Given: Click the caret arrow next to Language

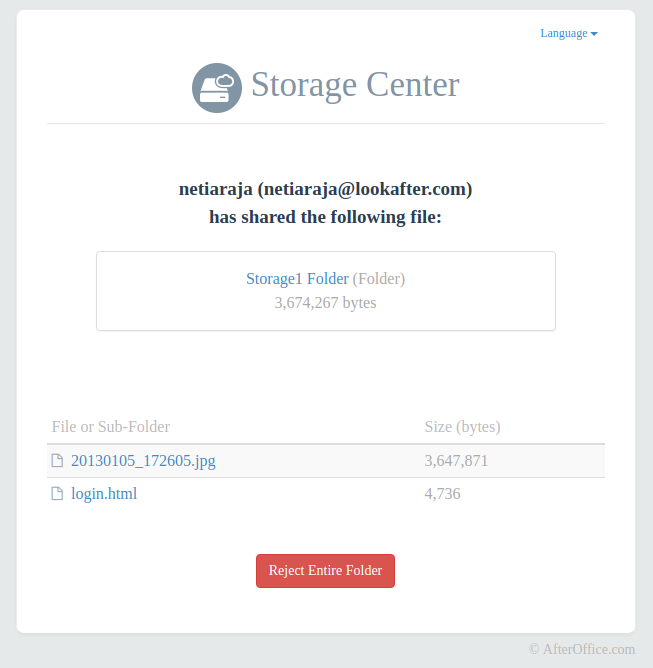Looking at the screenshot, I should (594, 34).
